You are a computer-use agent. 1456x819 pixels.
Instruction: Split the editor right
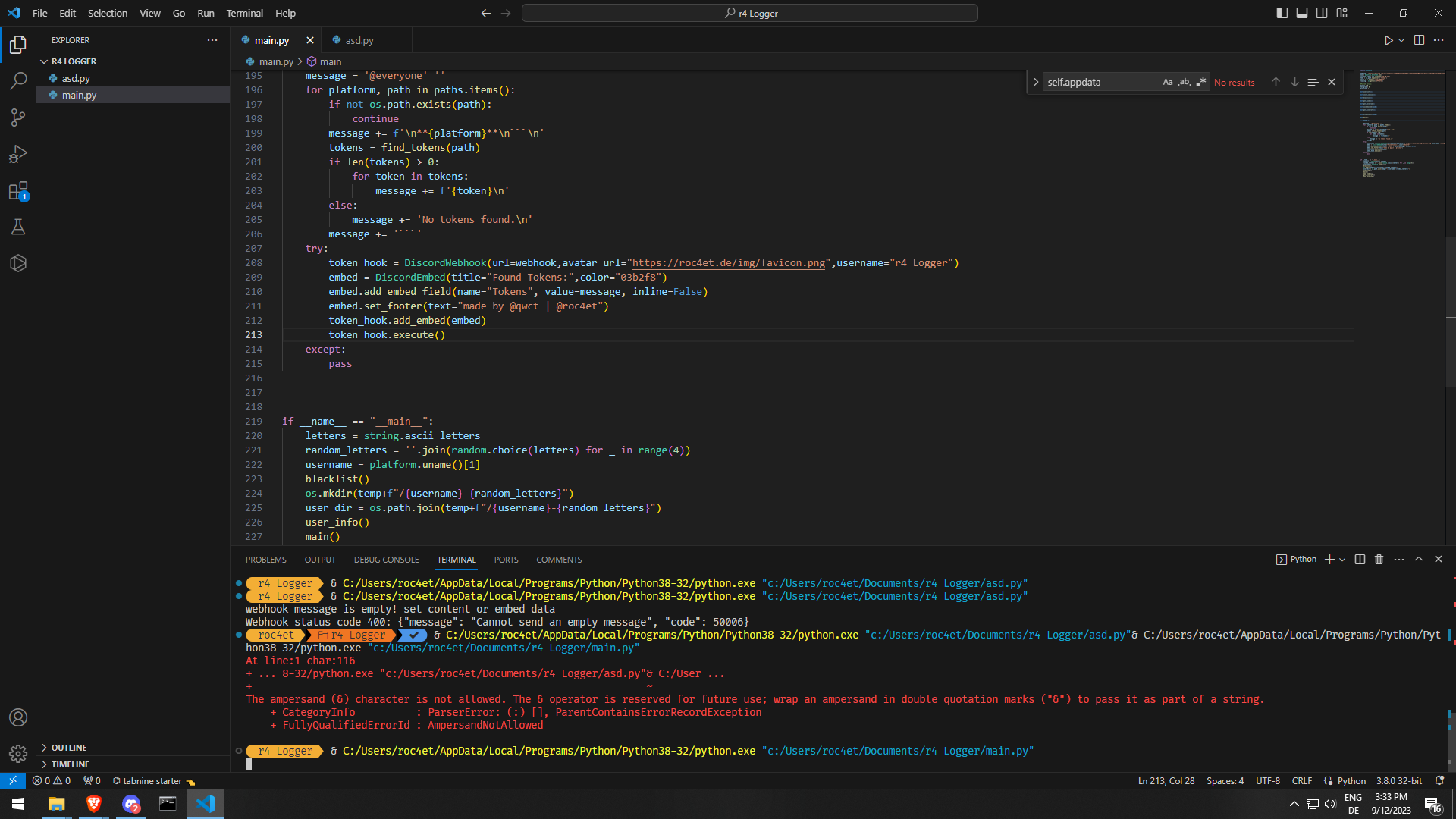pos(1419,40)
